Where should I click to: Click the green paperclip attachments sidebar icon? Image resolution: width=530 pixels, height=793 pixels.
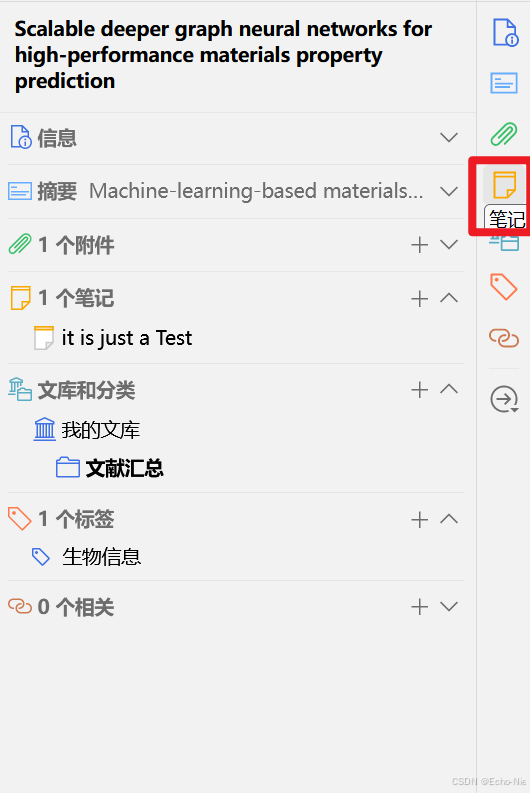point(504,134)
